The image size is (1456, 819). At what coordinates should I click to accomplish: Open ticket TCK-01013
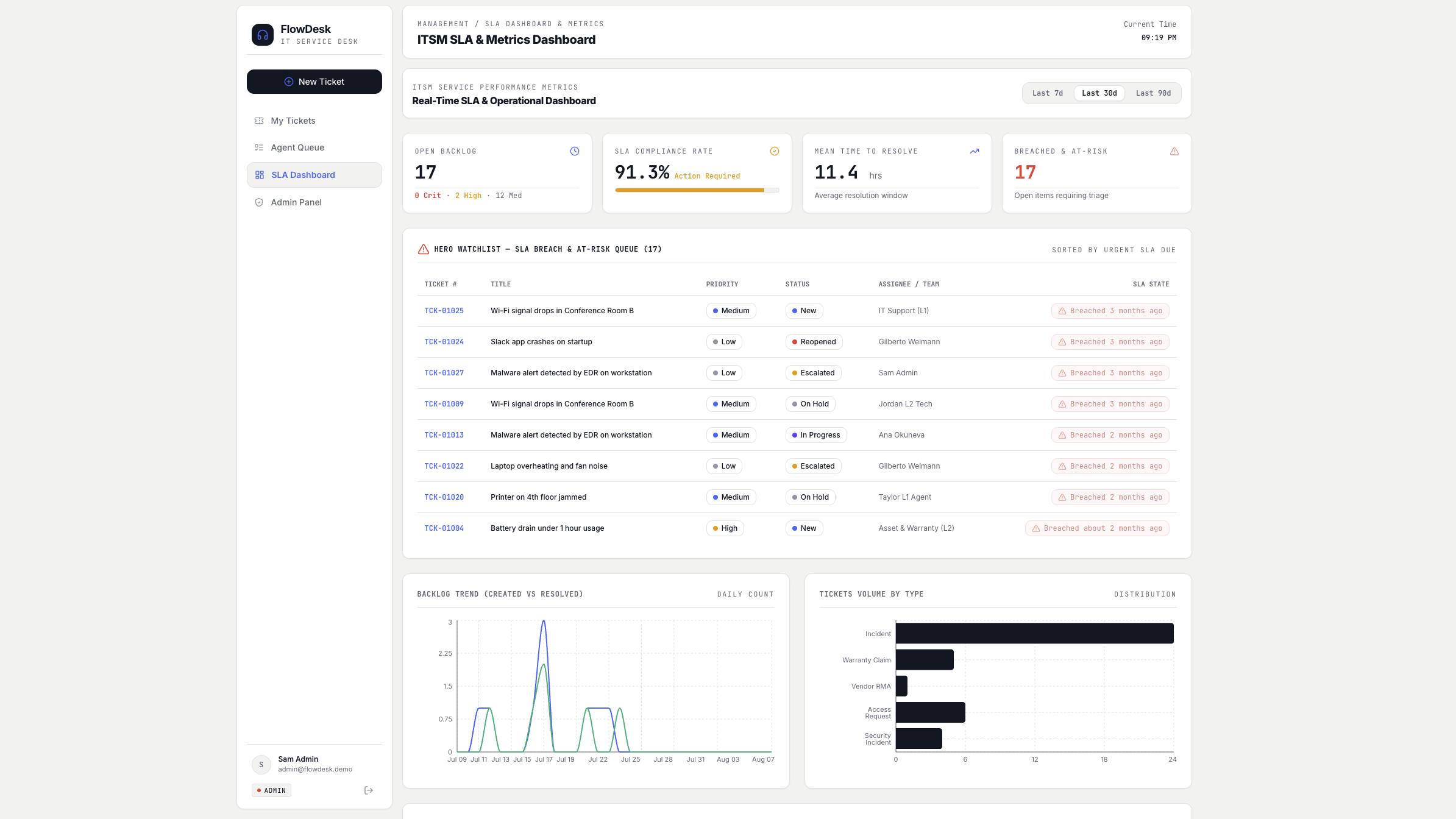pyautogui.click(x=444, y=435)
